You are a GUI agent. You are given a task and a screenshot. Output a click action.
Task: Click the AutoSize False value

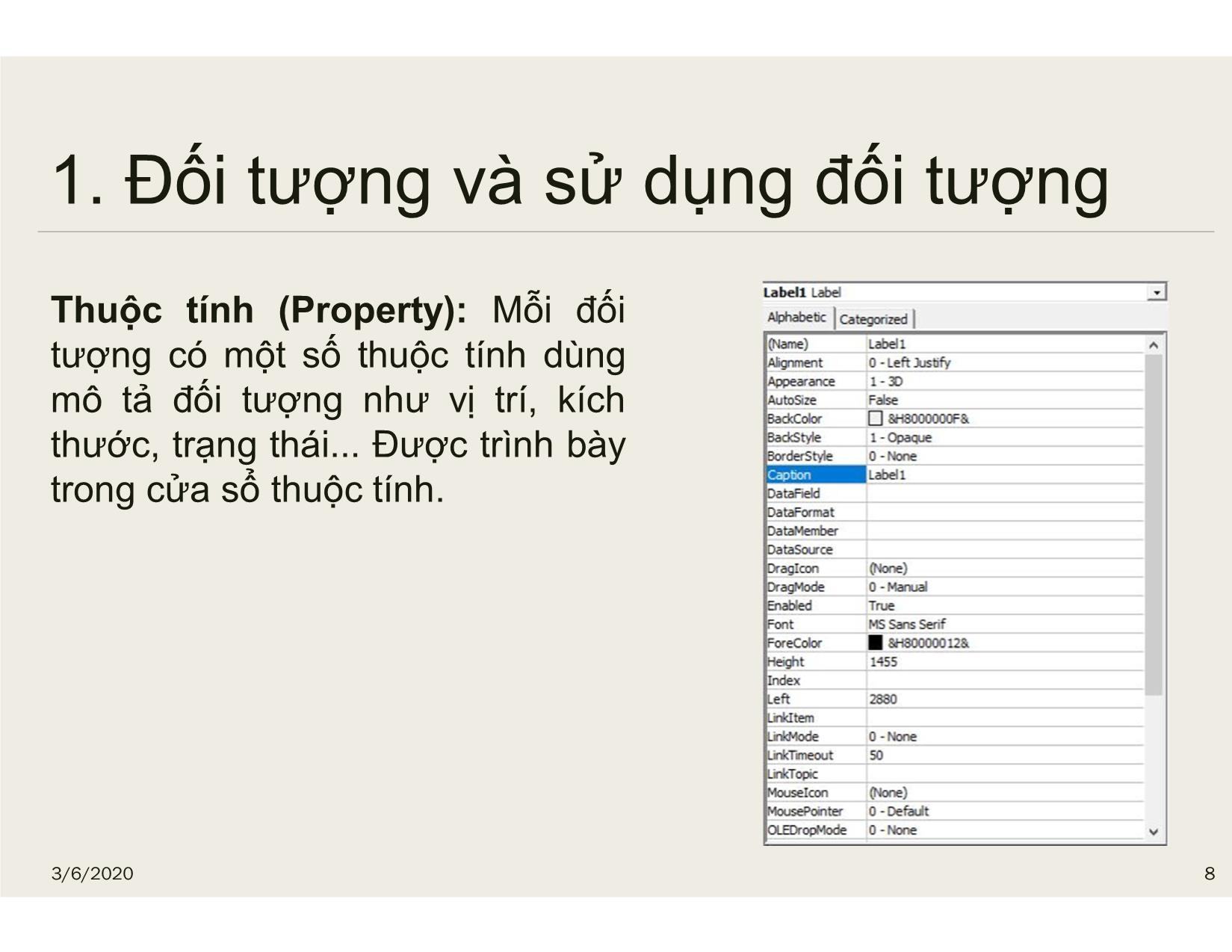pyautogui.click(x=883, y=400)
